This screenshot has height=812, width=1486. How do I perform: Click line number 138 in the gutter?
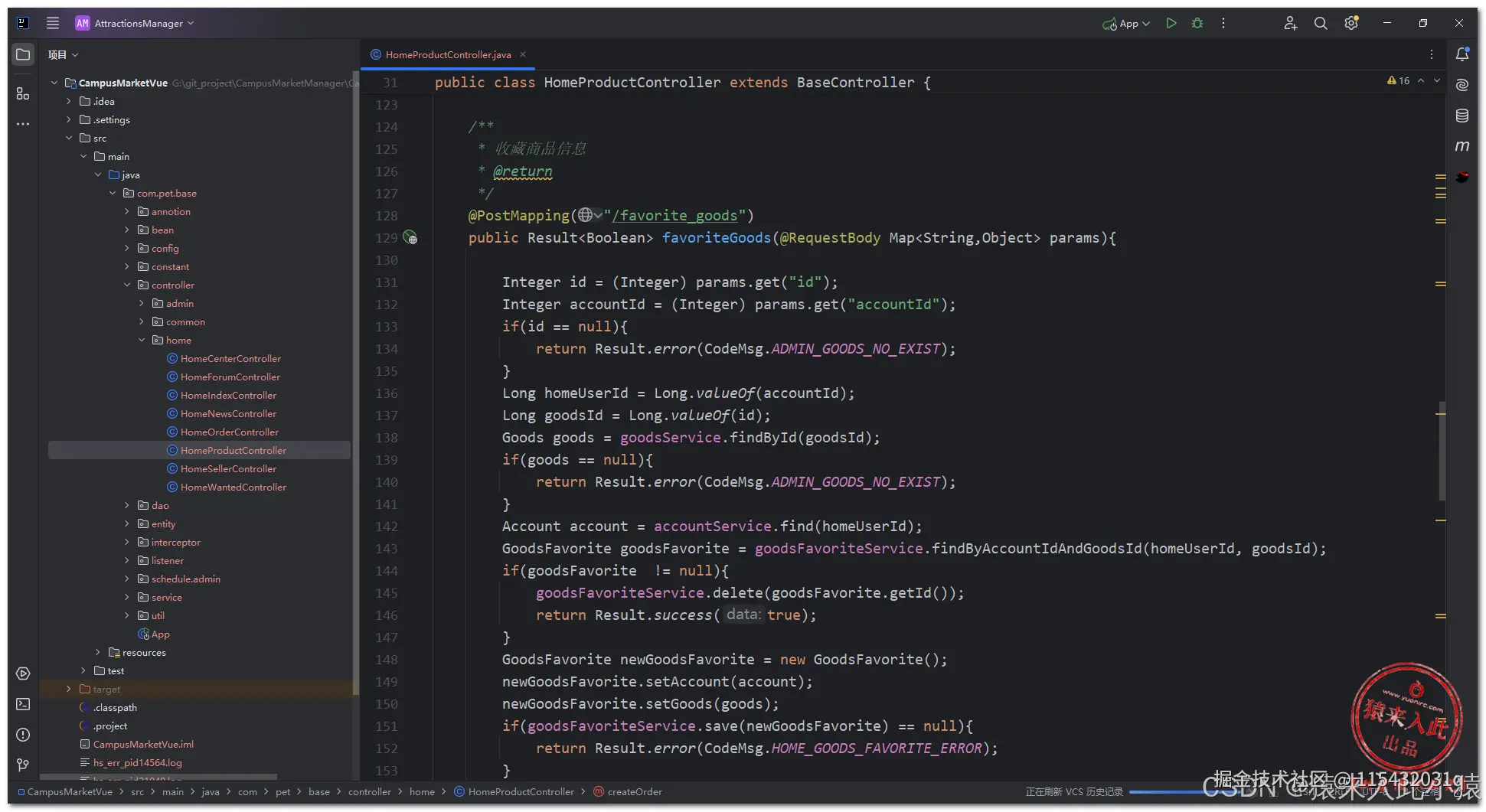tap(387, 438)
